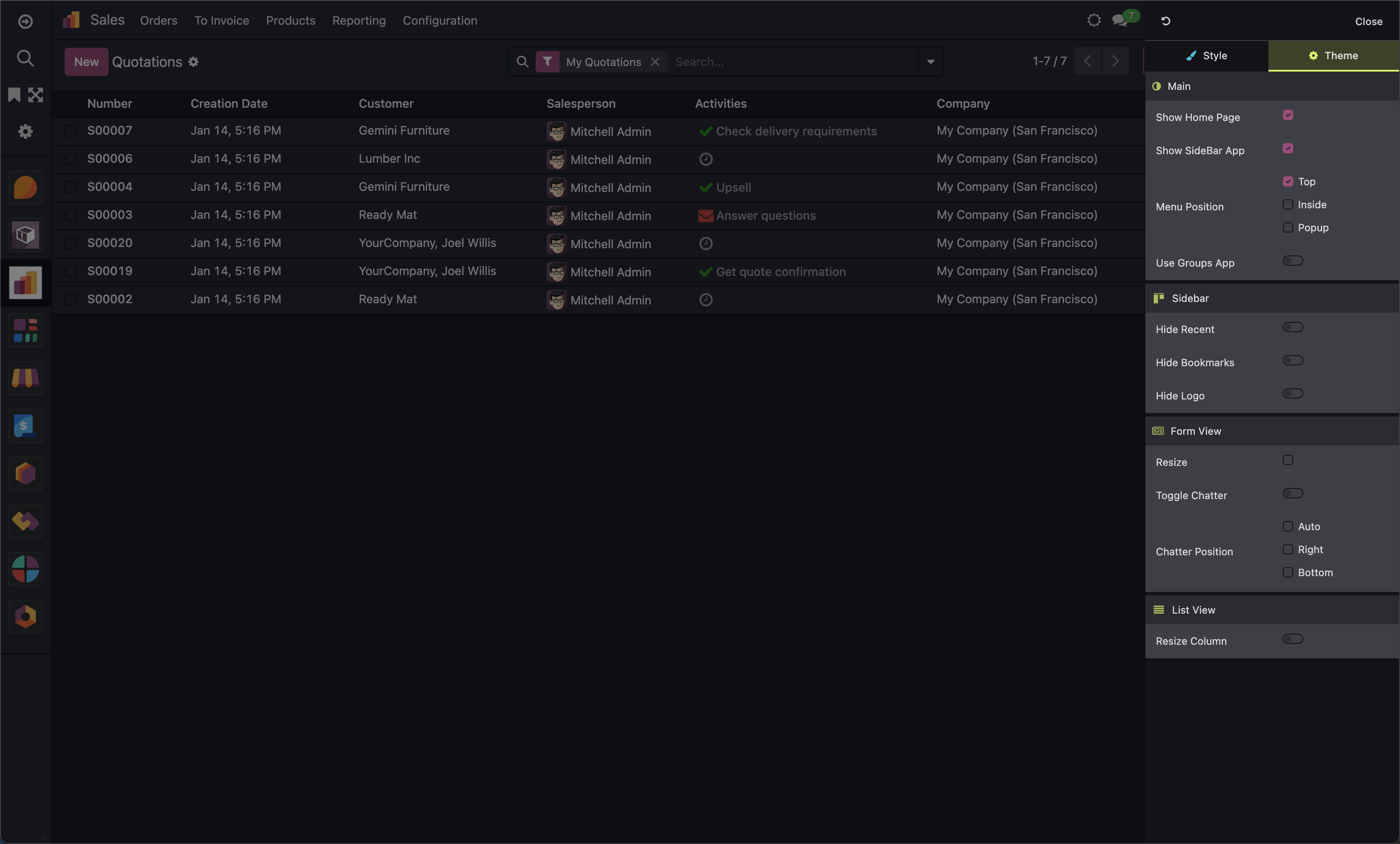Open the Point of Sale app icon

click(x=25, y=379)
